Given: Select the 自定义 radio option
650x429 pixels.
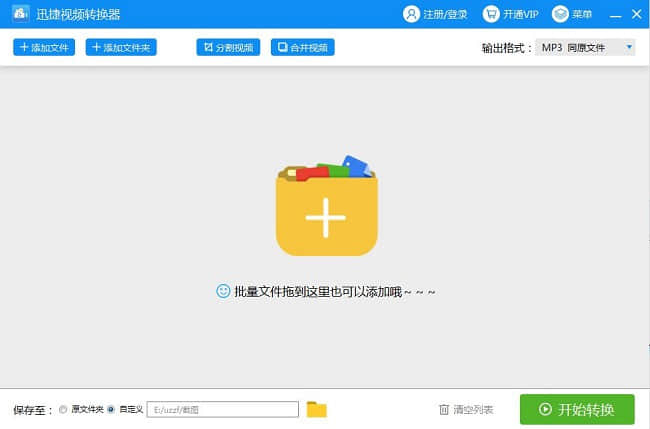Looking at the screenshot, I should pyautogui.click(x=111, y=410).
